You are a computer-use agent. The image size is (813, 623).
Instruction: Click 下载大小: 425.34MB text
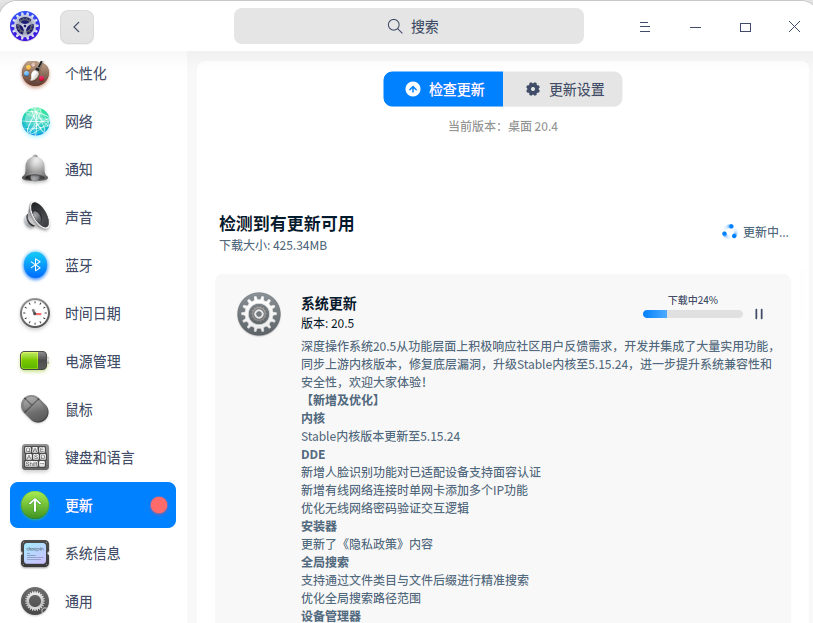(273, 245)
